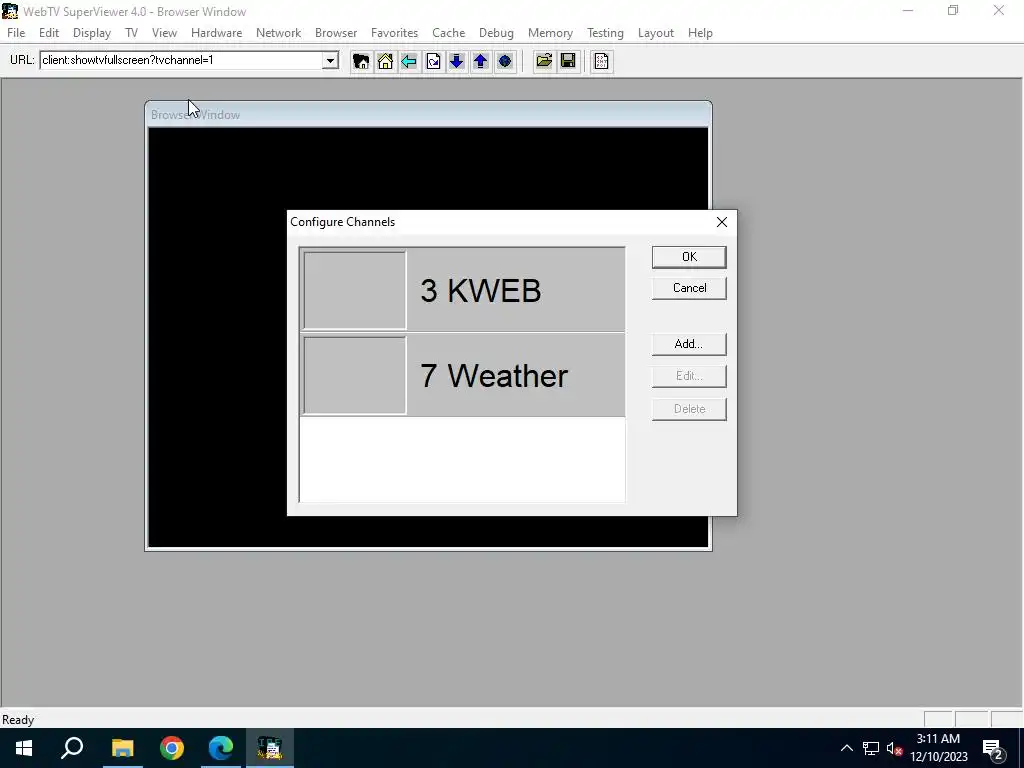The width and height of the screenshot is (1024, 768).
Task: Navigate back with the cyan left arrow
Action: [409, 61]
